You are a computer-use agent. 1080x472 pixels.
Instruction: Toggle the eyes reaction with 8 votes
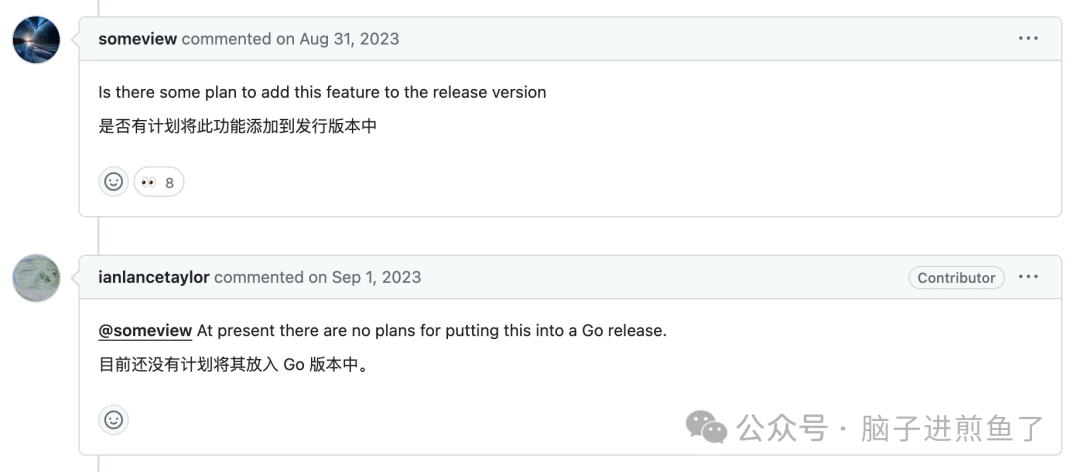159,182
